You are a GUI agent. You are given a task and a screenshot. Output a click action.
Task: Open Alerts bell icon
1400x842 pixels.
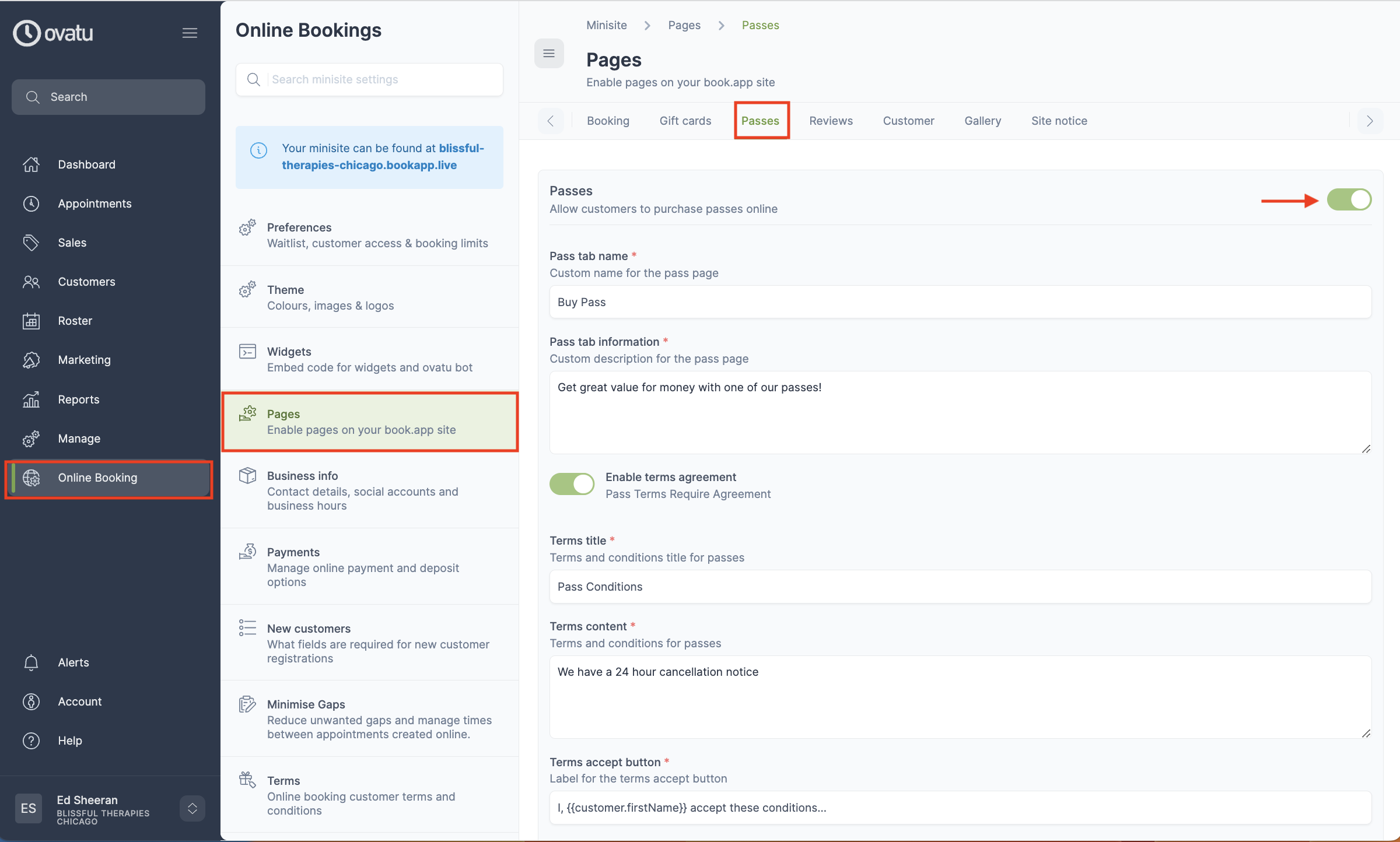click(x=31, y=662)
